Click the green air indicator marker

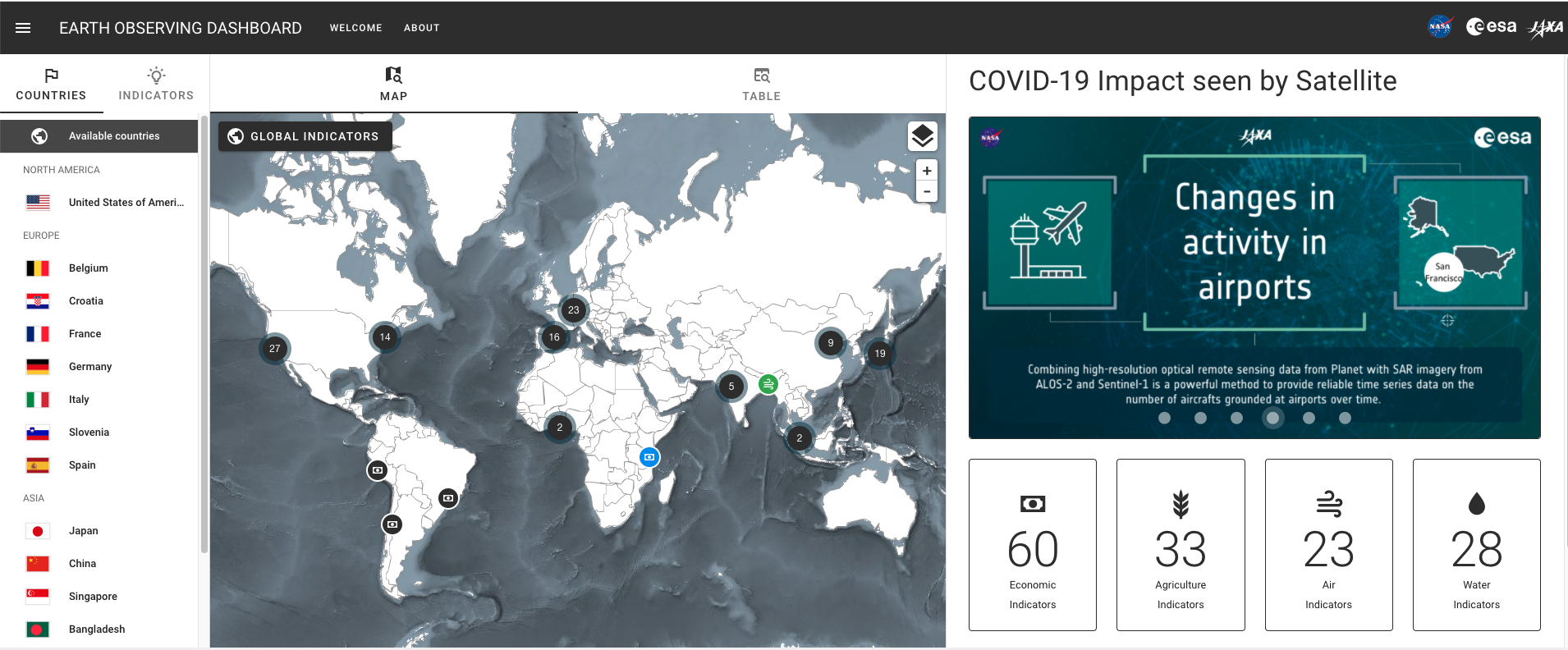pos(768,383)
